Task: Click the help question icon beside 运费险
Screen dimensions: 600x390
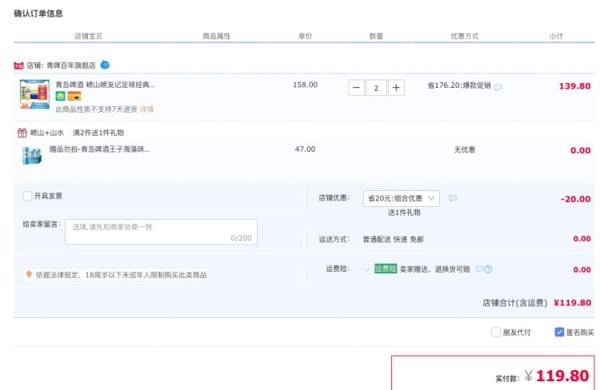Action: (488, 269)
